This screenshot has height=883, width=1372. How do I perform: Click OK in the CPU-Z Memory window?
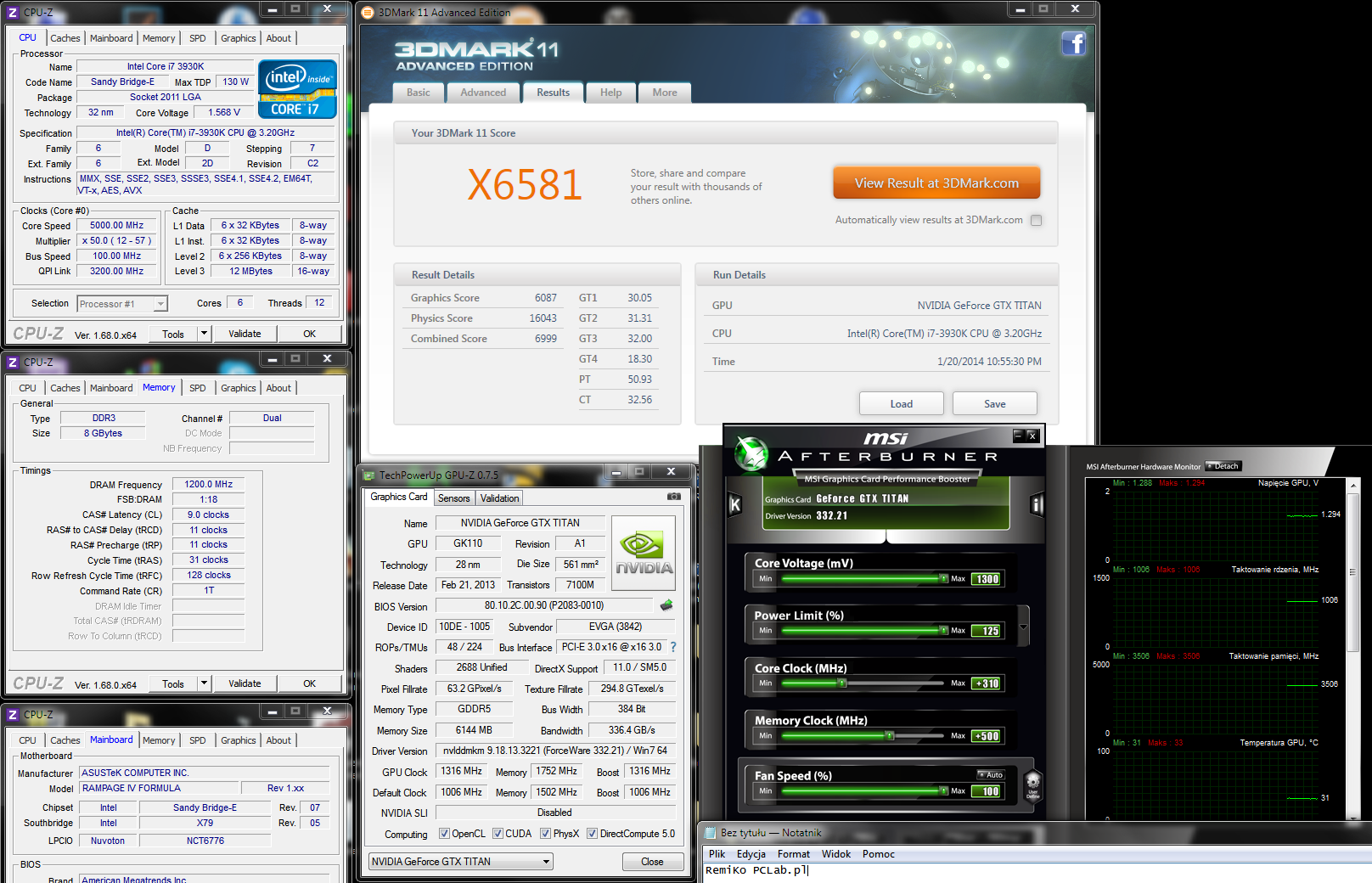click(x=310, y=683)
